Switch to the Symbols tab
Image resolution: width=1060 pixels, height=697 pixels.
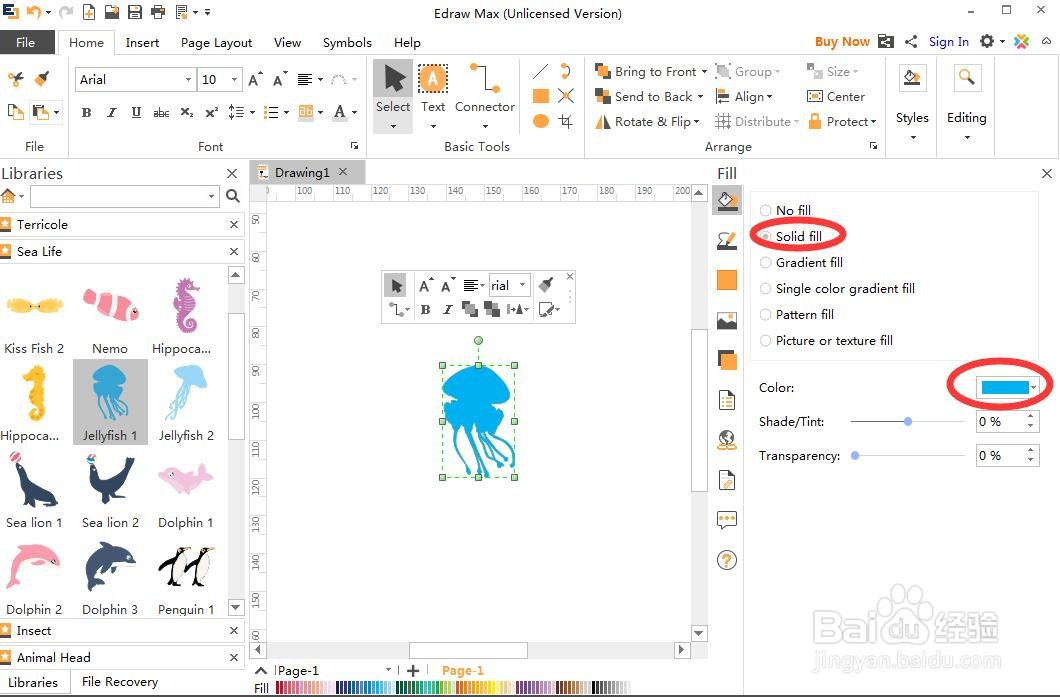pyautogui.click(x=347, y=43)
